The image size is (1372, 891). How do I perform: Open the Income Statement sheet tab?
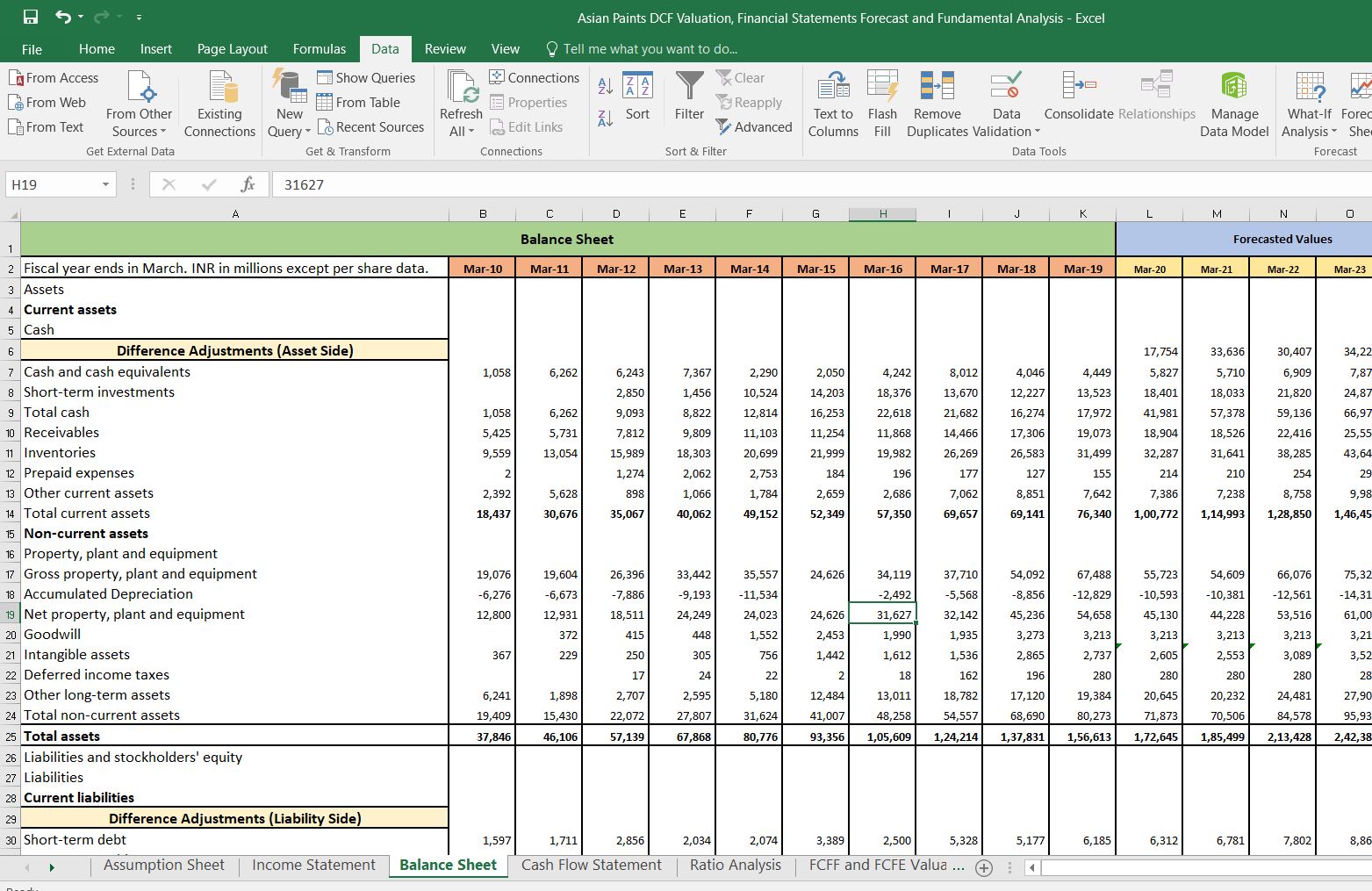point(313,866)
